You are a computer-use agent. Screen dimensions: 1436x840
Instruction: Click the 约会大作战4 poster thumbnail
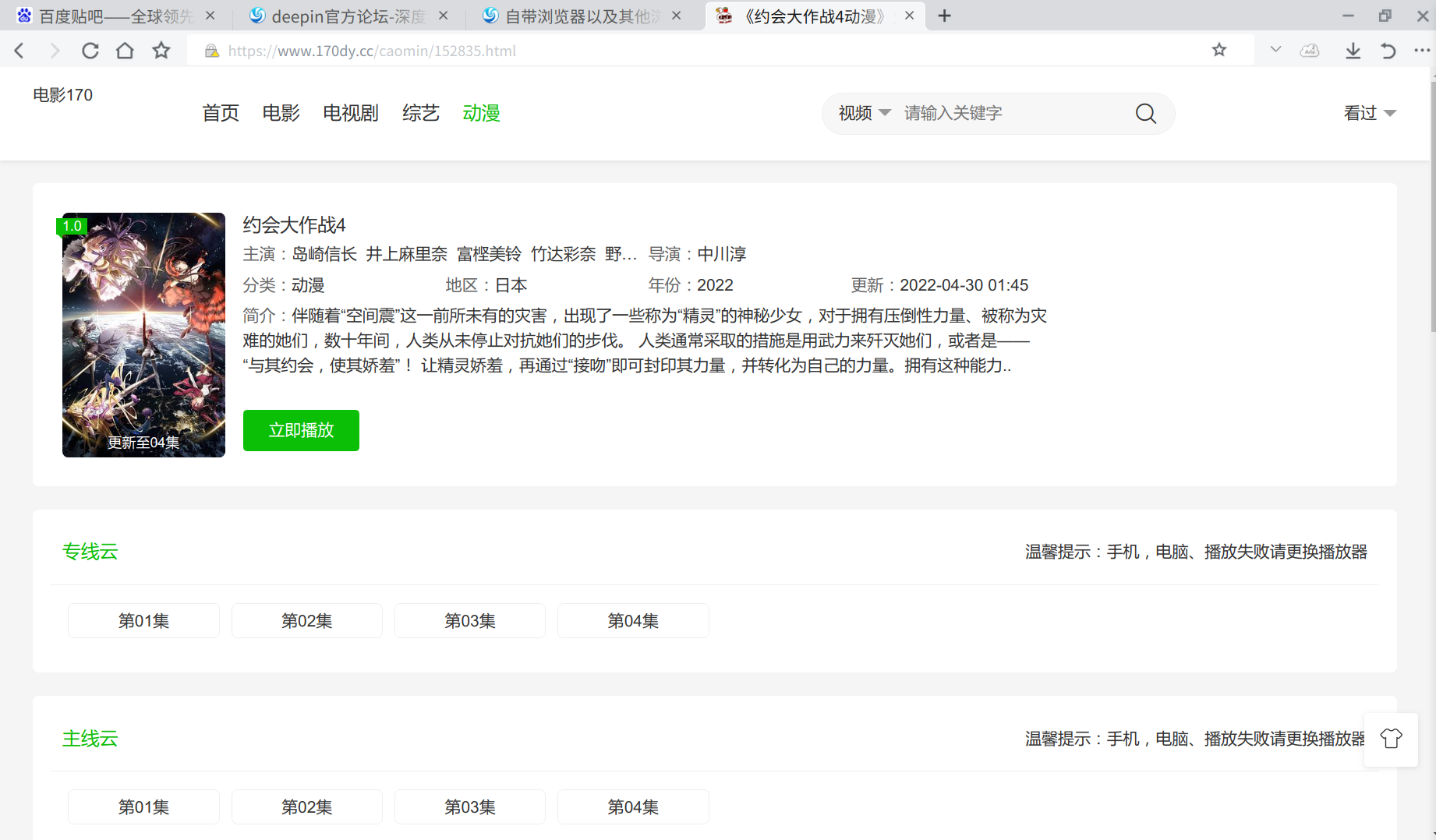click(x=143, y=335)
